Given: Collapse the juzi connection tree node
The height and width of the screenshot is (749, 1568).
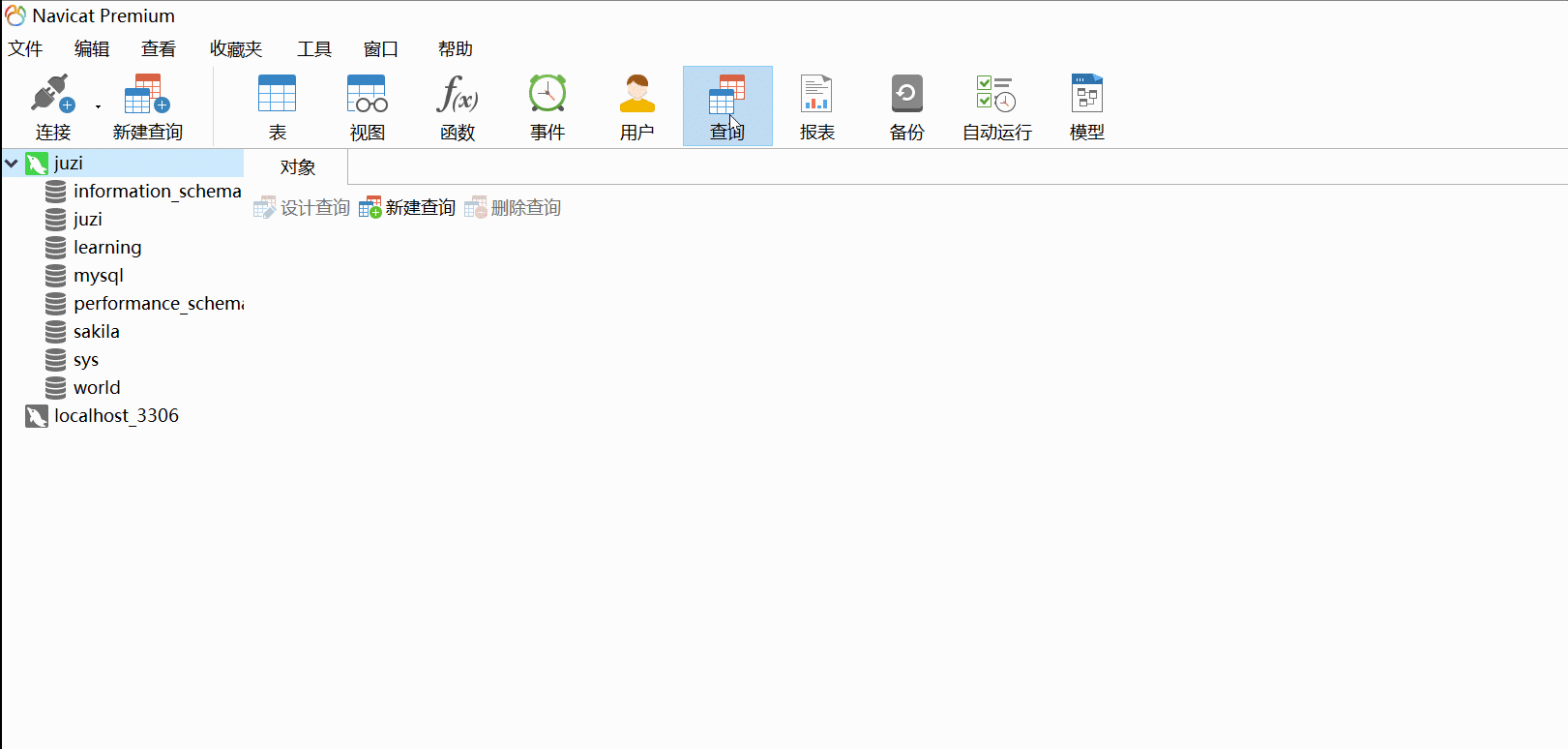Looking at the screenshot, I should tap(12, 164).
